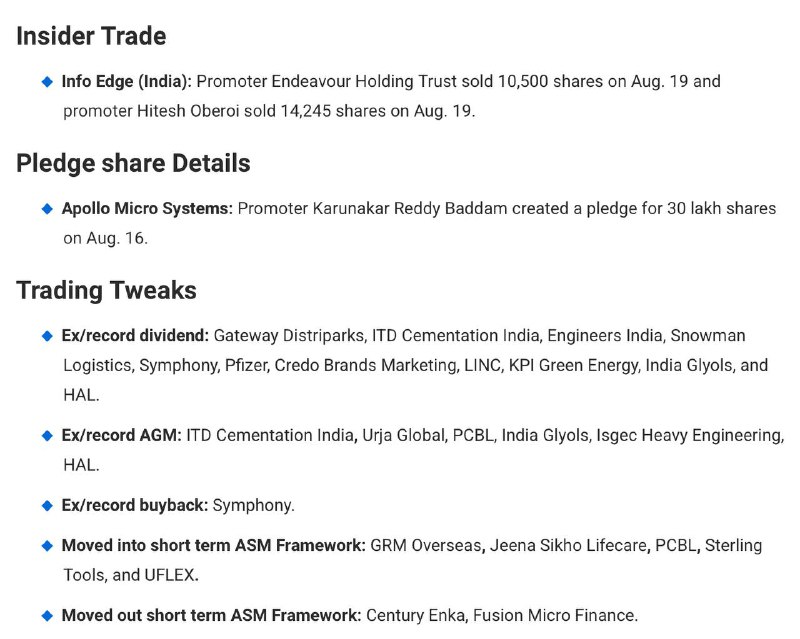This screenshot has height=639, width=800.
Task: Click the diamond bullet beside Ex/record buyback
Action: (47, 505)
